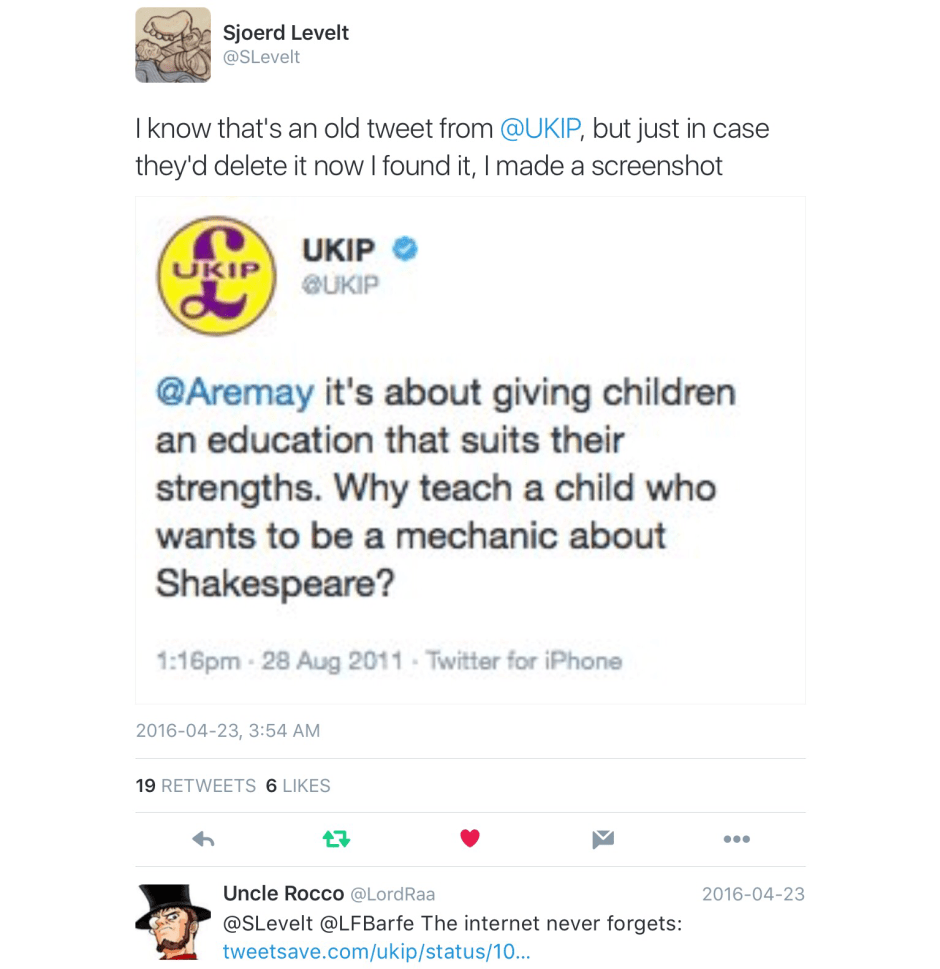View the 19 Retweets list

(x=196, y=786)
